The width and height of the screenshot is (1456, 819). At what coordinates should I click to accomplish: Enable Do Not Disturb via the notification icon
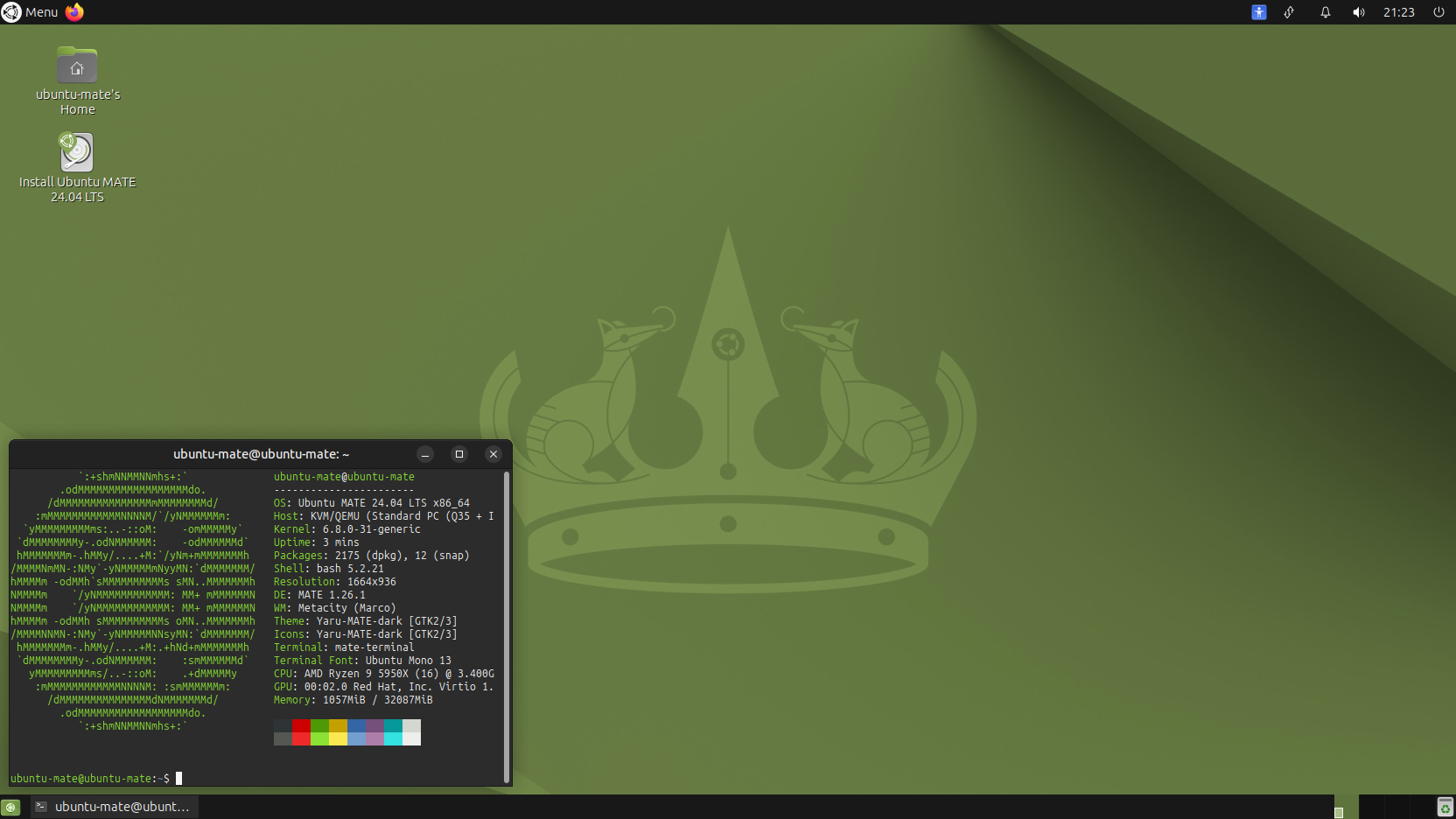point(1324,12)
